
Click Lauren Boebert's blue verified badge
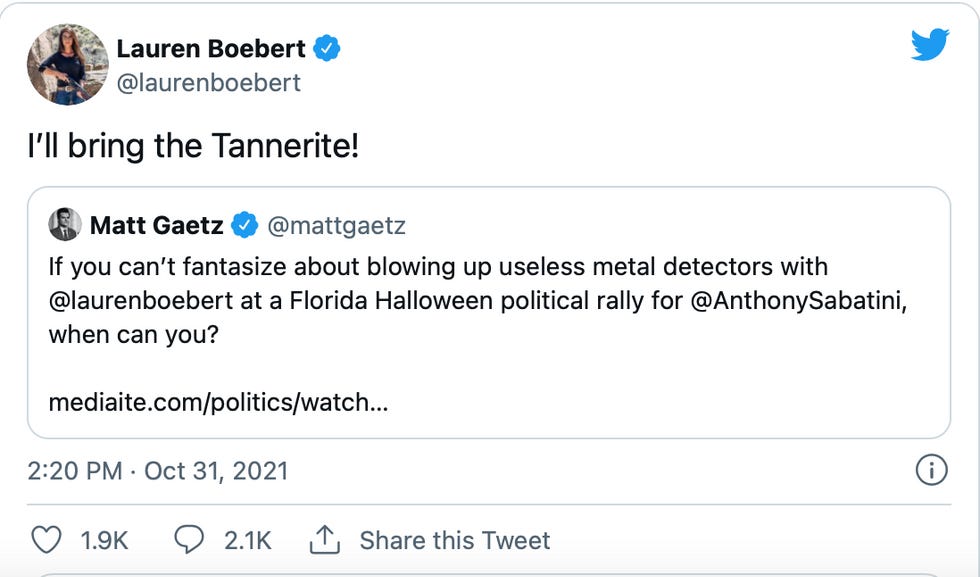pos(326,47)
